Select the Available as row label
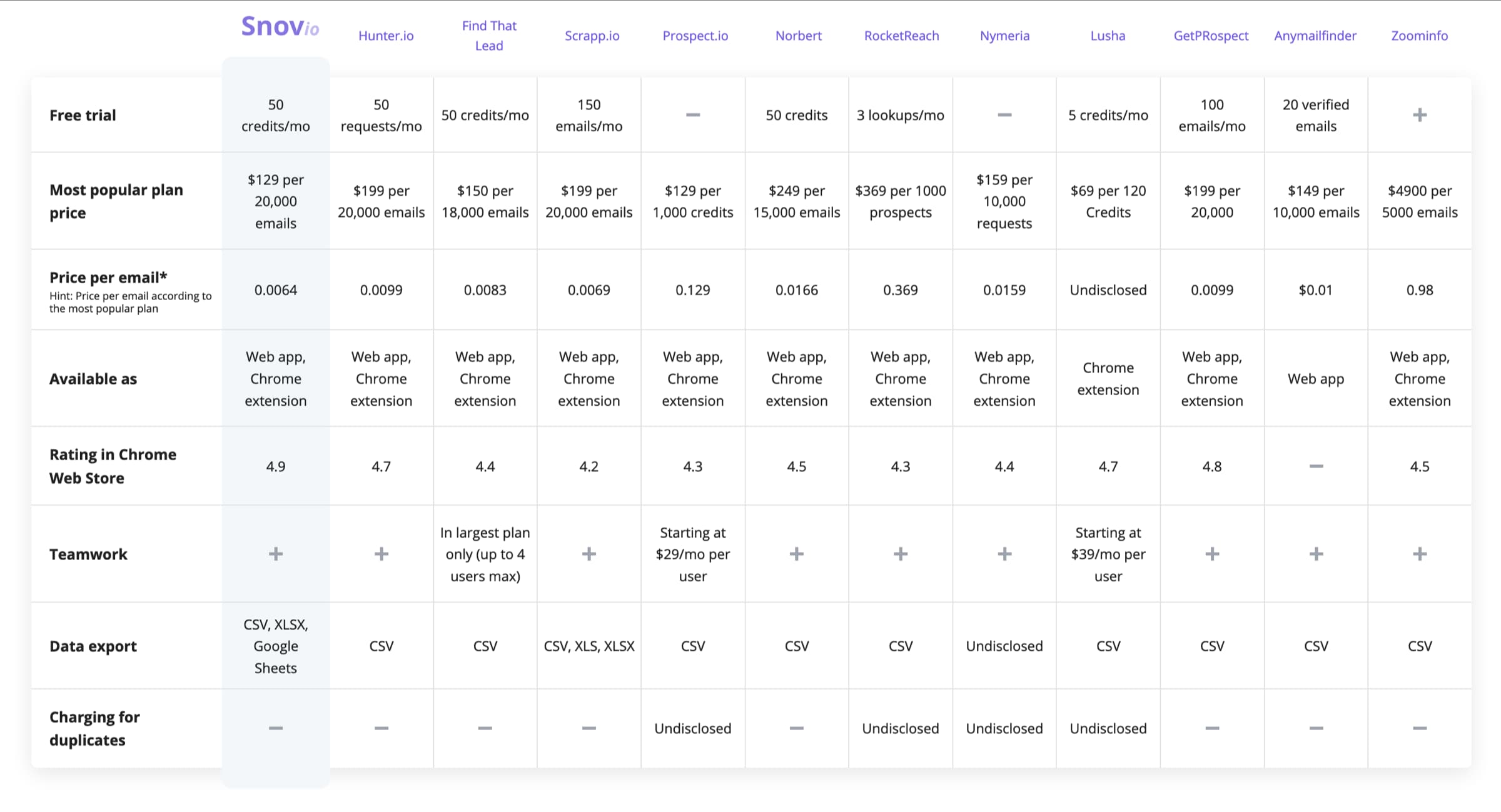1501x812 pixels. click(x=93, y=379)
